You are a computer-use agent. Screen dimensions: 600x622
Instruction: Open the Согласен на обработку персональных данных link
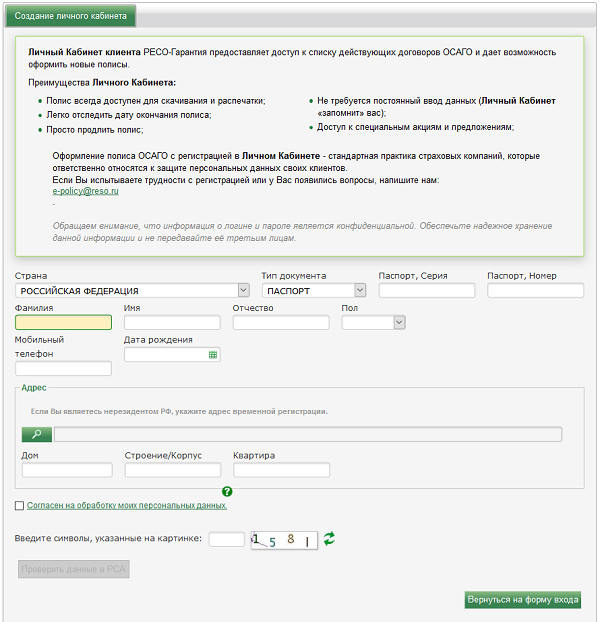tap(127, 506)
